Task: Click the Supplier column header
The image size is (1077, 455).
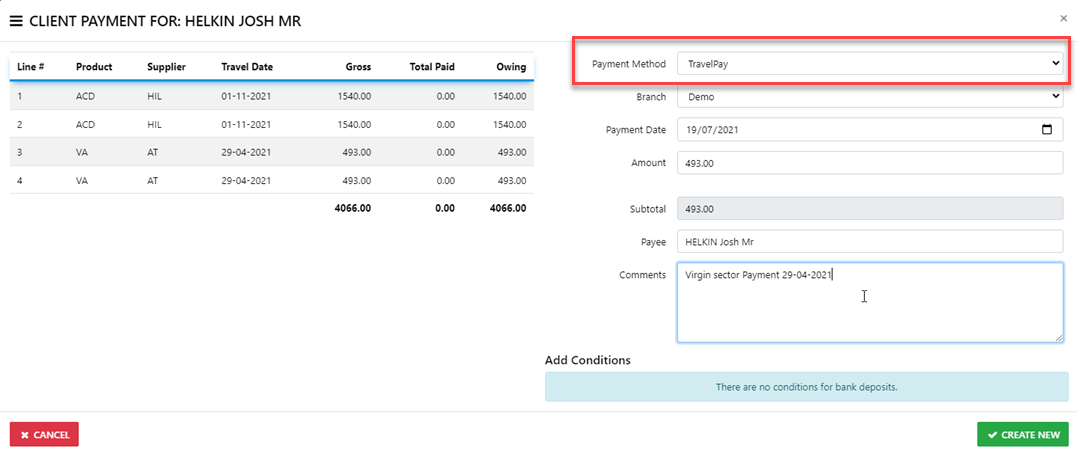Action: tap(166, 67)
